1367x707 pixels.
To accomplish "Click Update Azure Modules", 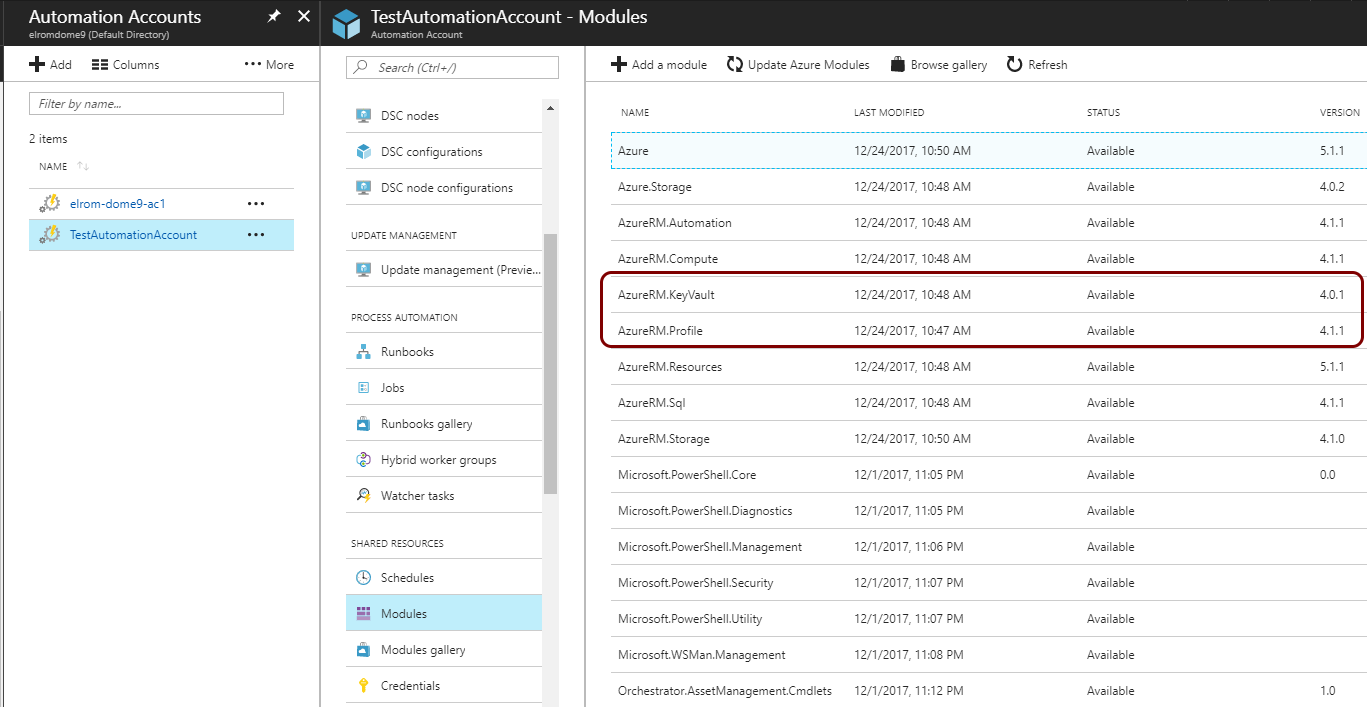I will [798, 65].
